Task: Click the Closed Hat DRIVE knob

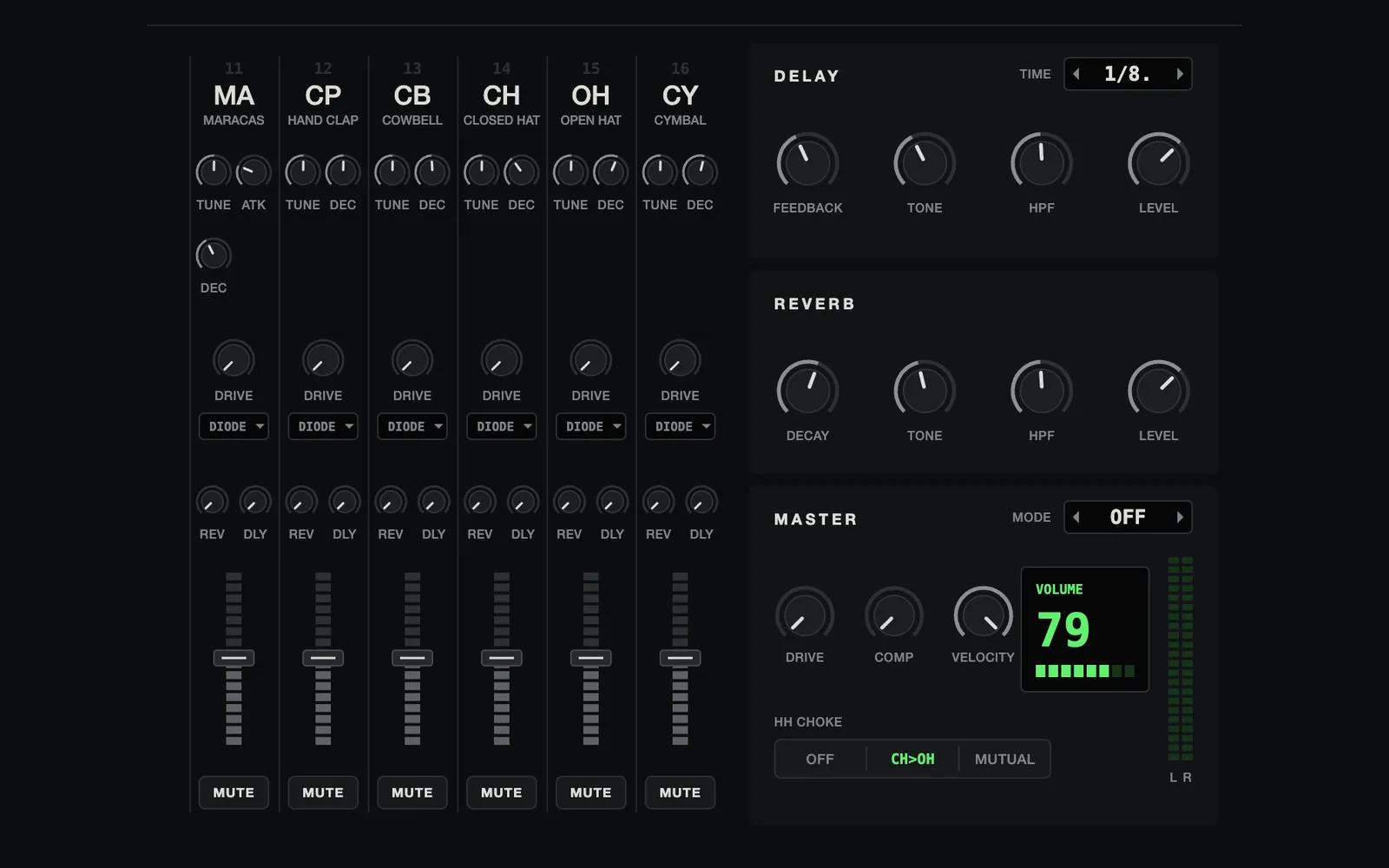Action: click(x=502, y=360)
